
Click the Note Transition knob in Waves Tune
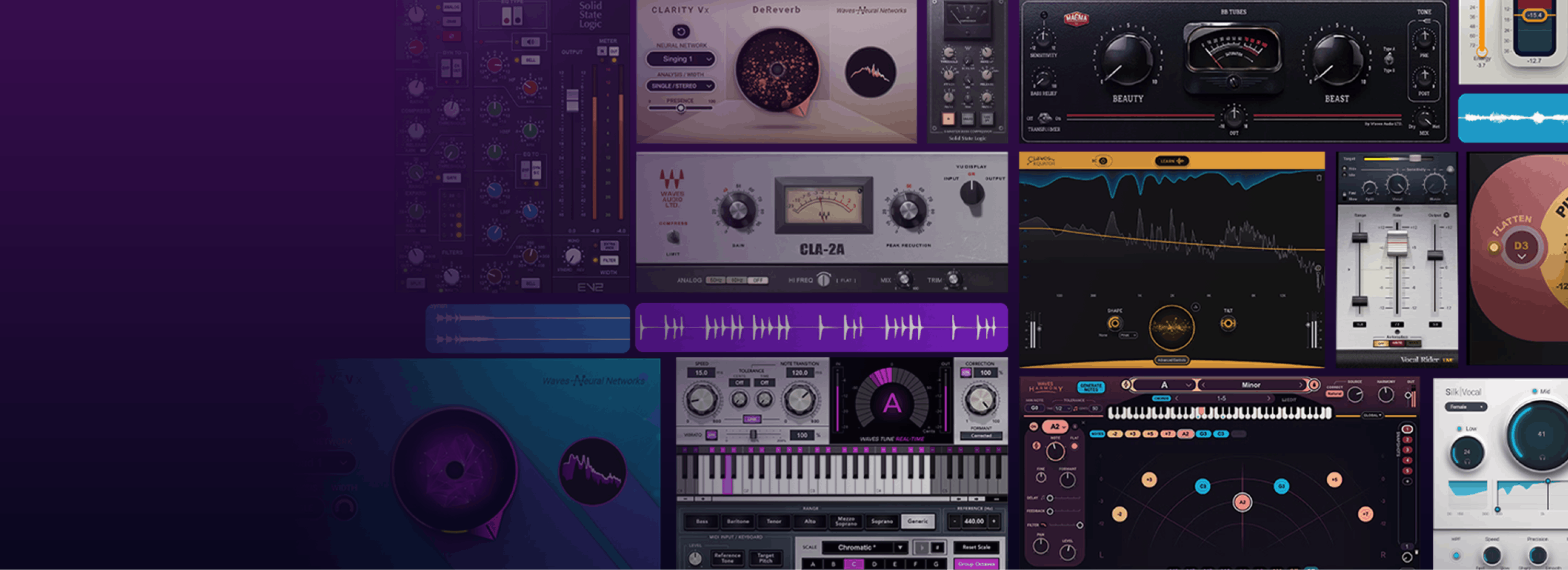coord(799,401)
